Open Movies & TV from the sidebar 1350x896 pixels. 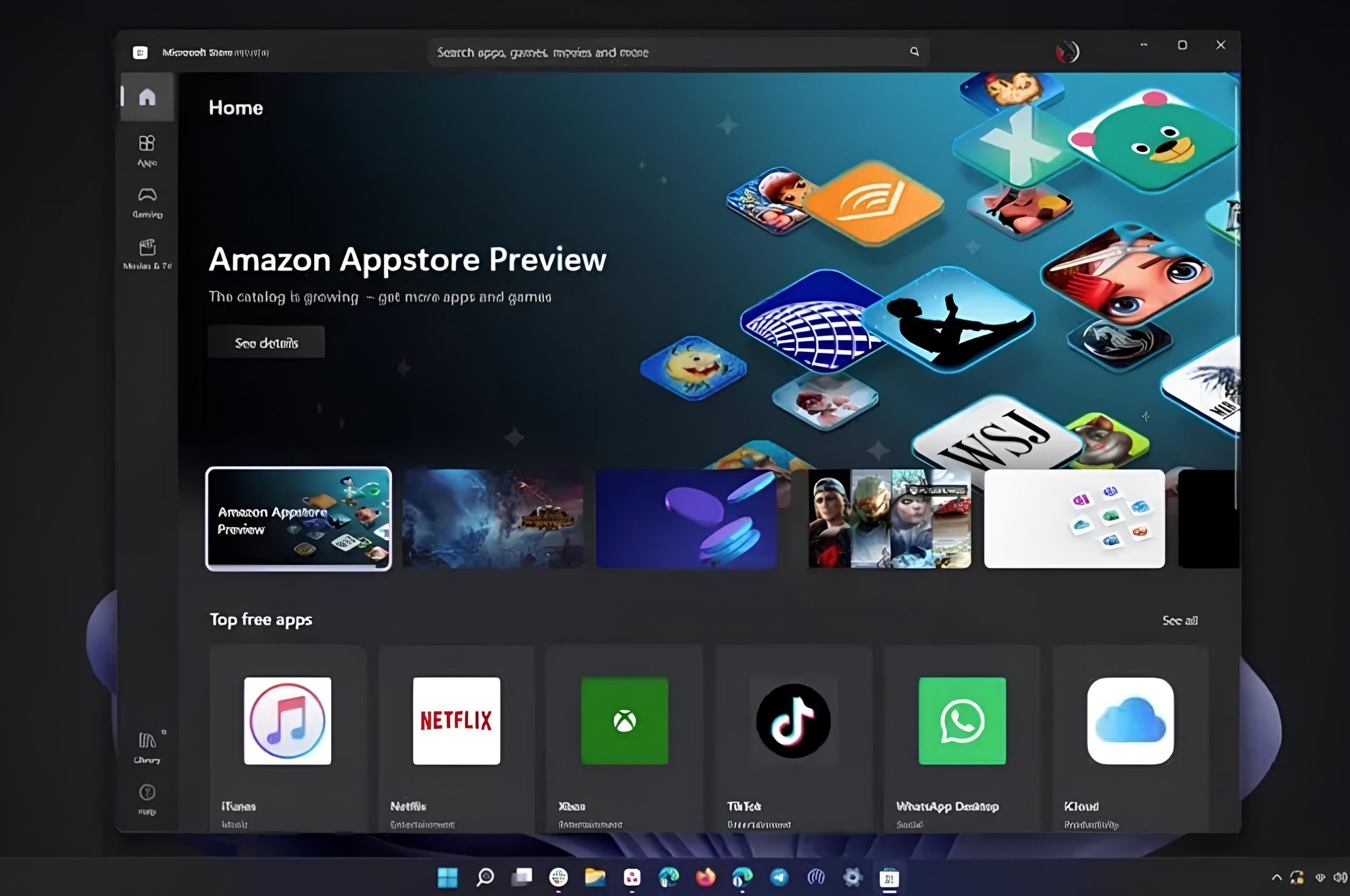[x=147, y=253]
